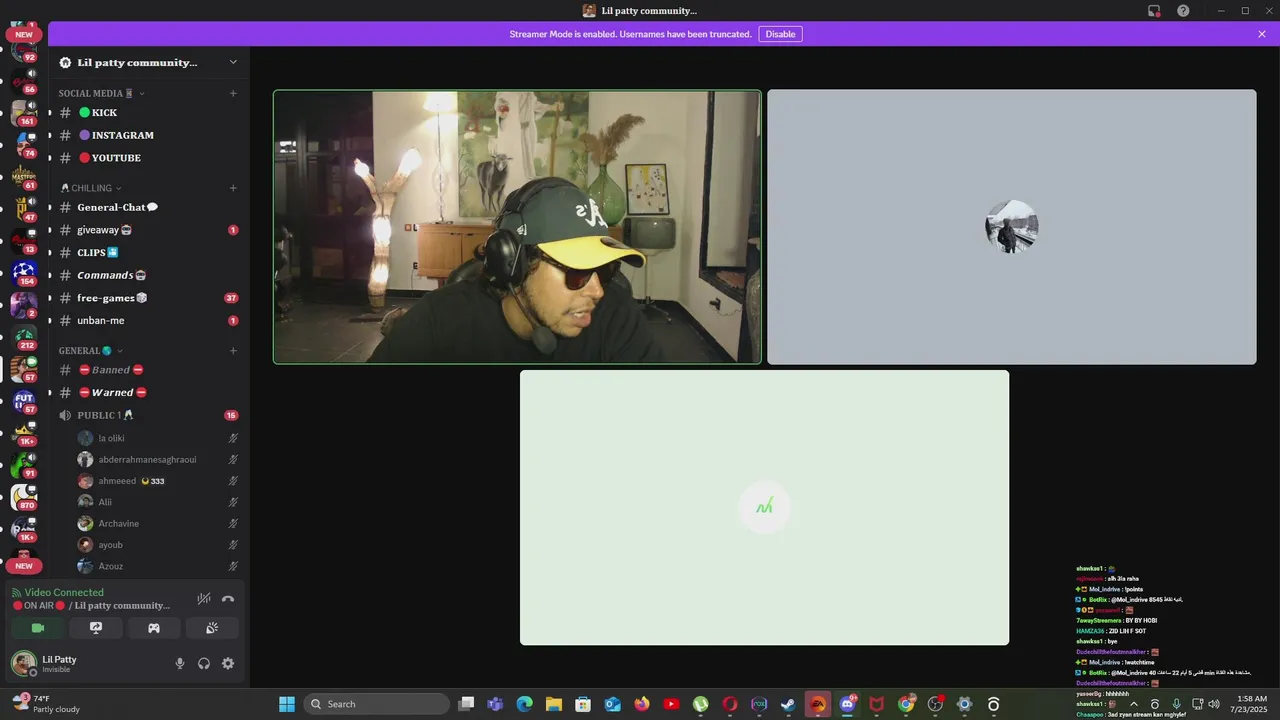The image size is (1280, 720).
Task: Open the Warned channel
Action: click(147, 393)
